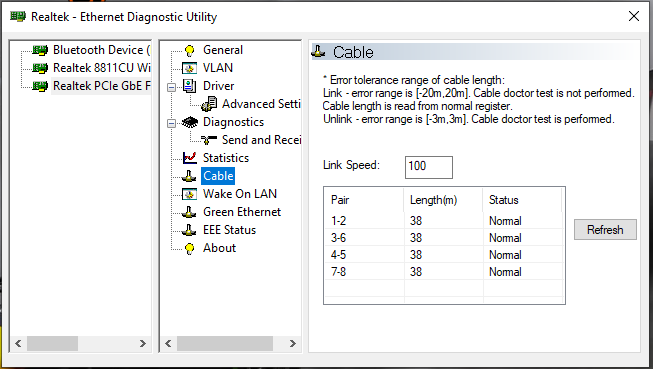Open the Statistics page
Screen dimensions: 653x369
226,158
